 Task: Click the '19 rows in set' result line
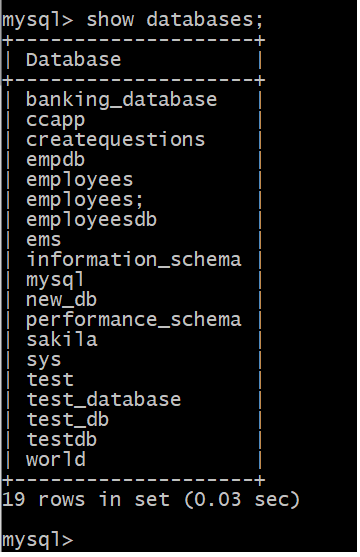point(151,500)
